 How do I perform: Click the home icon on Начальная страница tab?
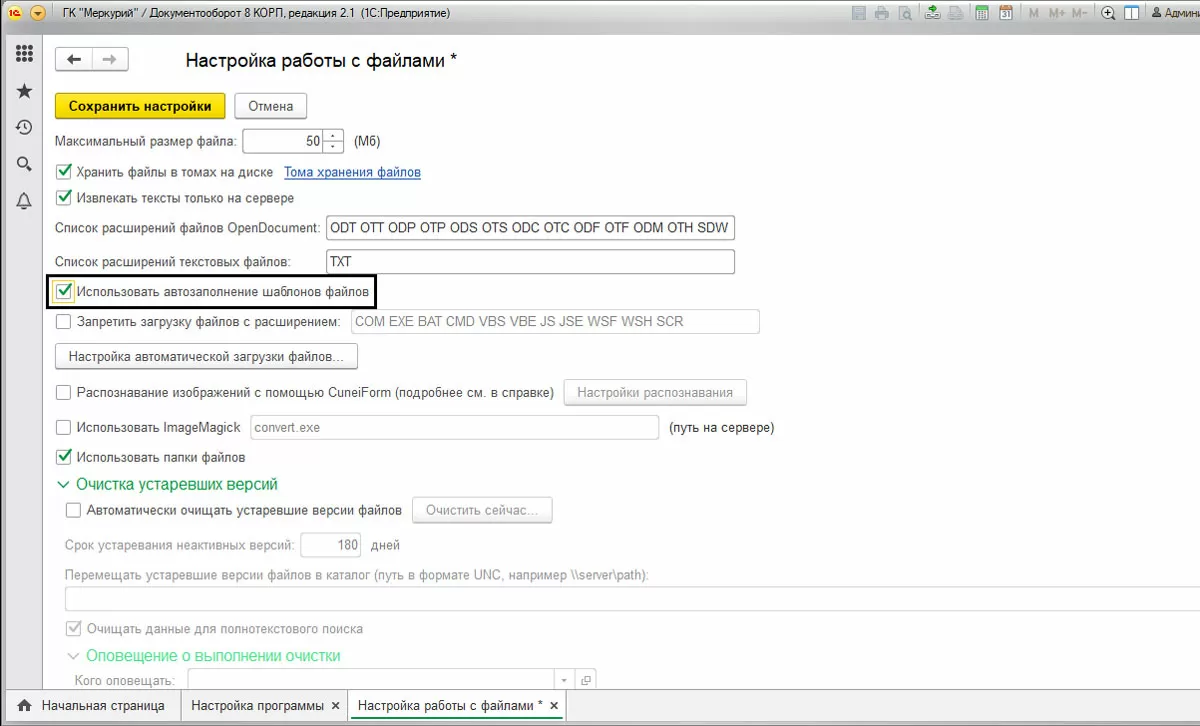coord(24,706)
